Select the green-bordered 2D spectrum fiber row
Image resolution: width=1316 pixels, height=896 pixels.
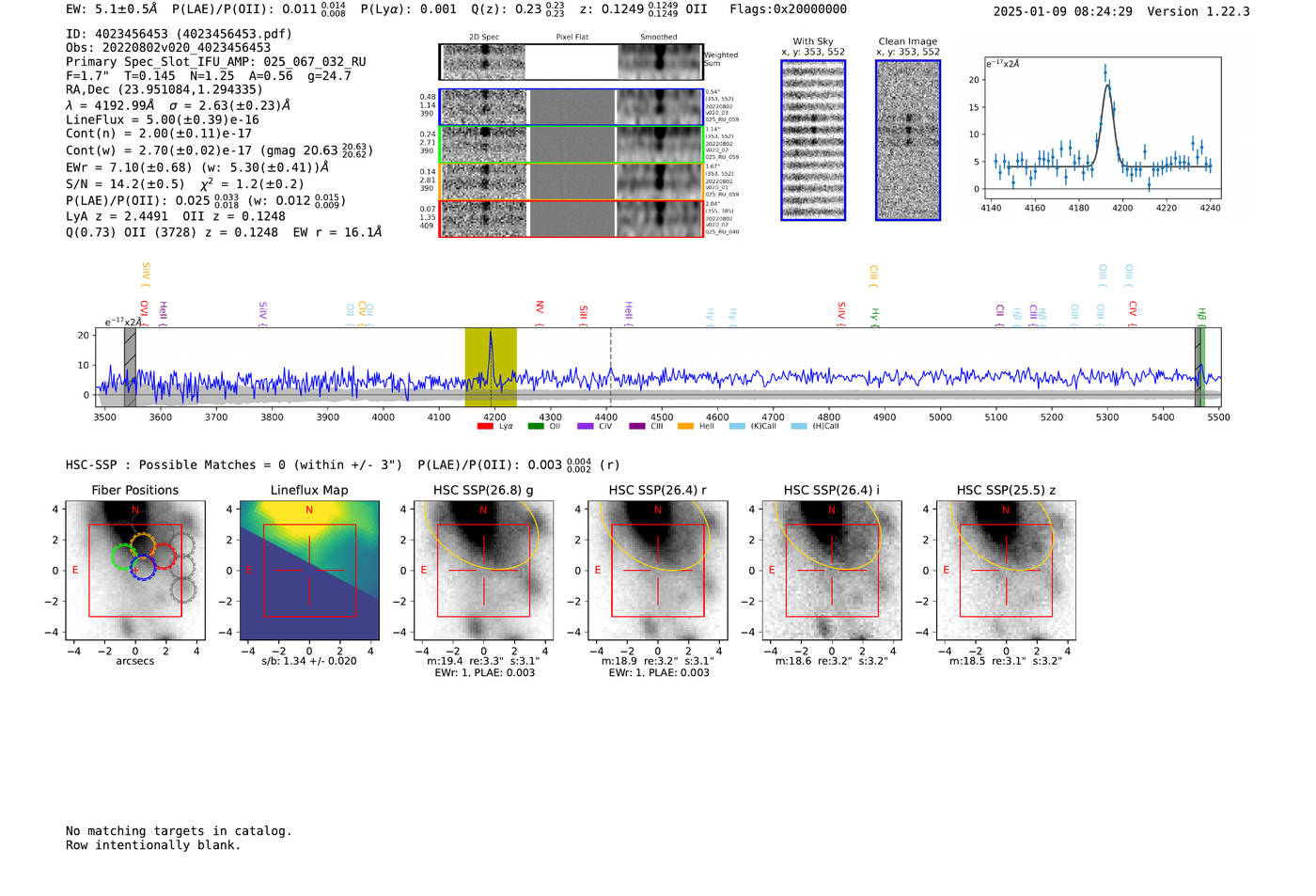572,145
